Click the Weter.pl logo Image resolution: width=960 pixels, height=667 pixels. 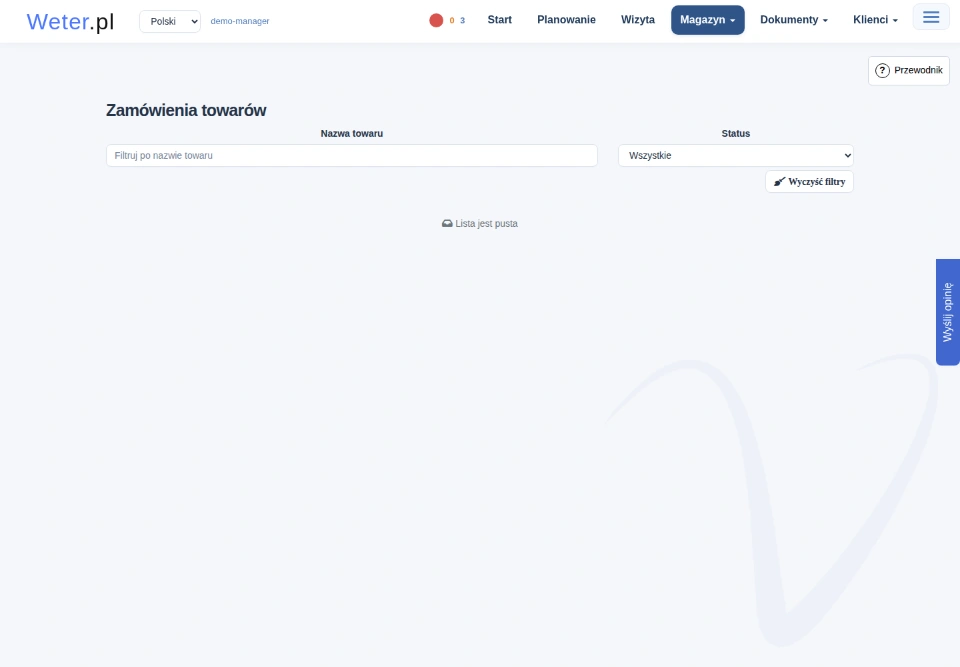click(70, 21)
